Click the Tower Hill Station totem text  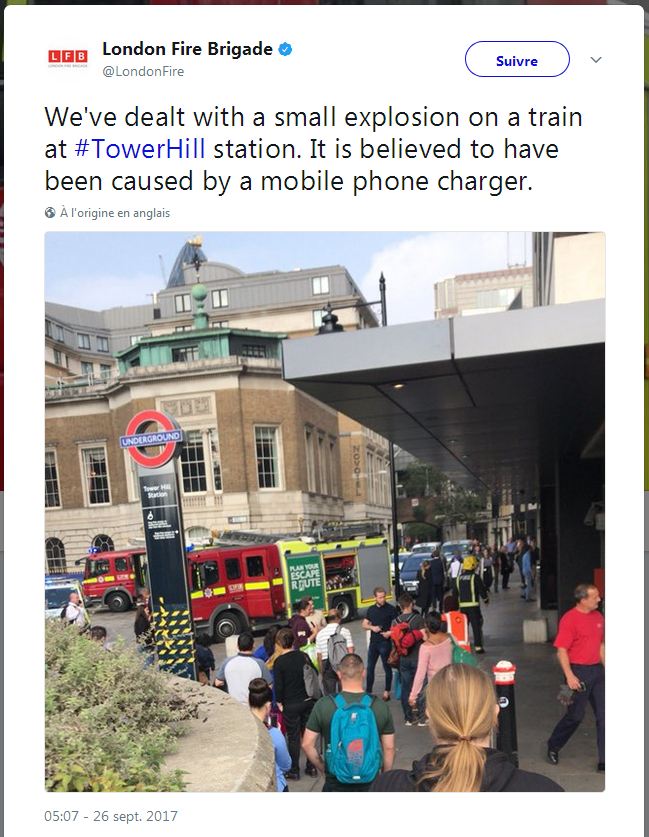pyautogui.click(x=156, y=491)
